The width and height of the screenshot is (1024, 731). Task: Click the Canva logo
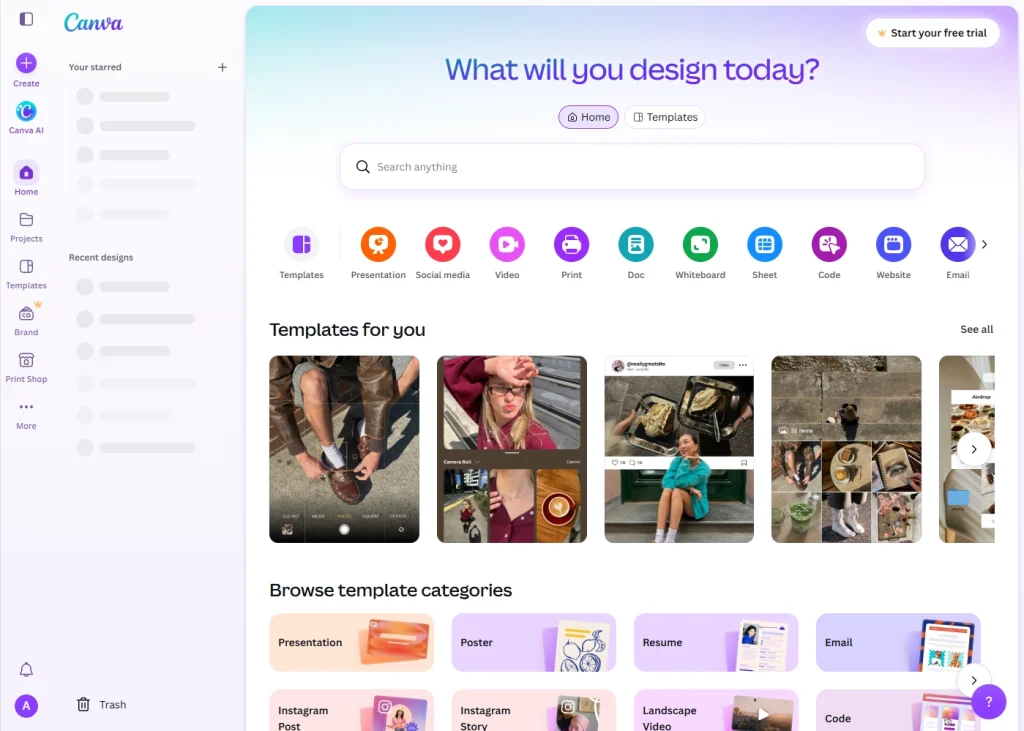pos(93,23)
